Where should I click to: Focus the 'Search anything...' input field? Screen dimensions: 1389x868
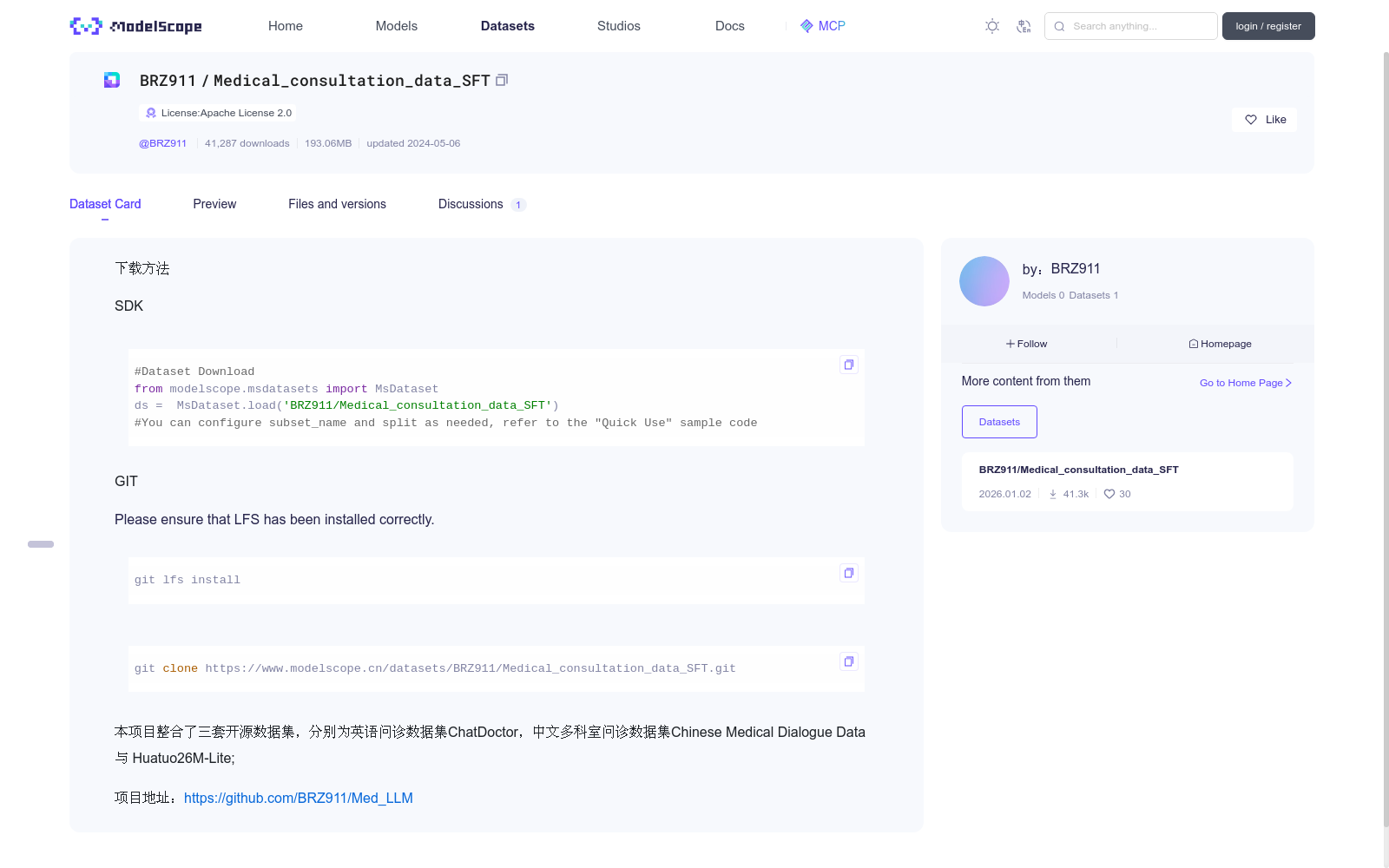click(x=1131, y=26)
